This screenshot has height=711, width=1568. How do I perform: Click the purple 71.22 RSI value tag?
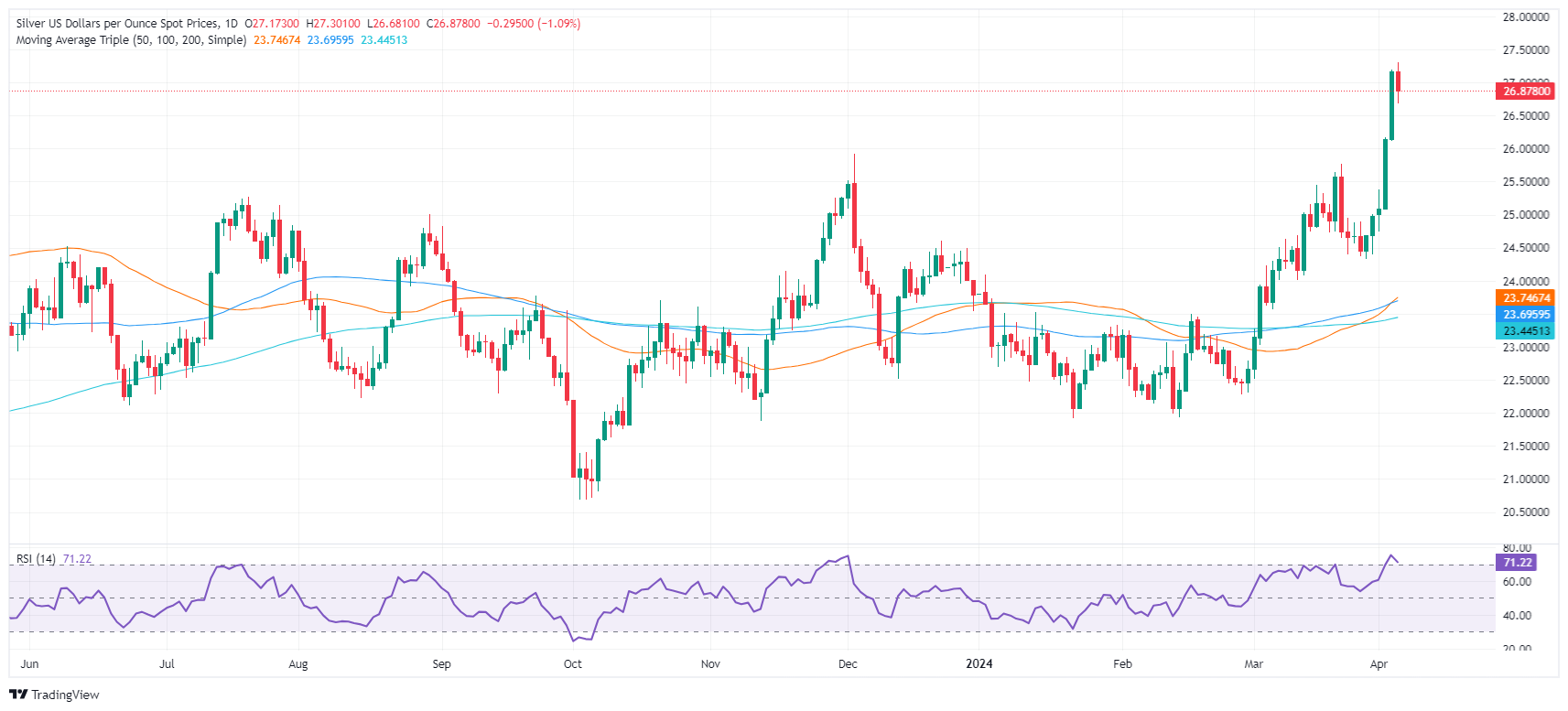pos(1517,562)
